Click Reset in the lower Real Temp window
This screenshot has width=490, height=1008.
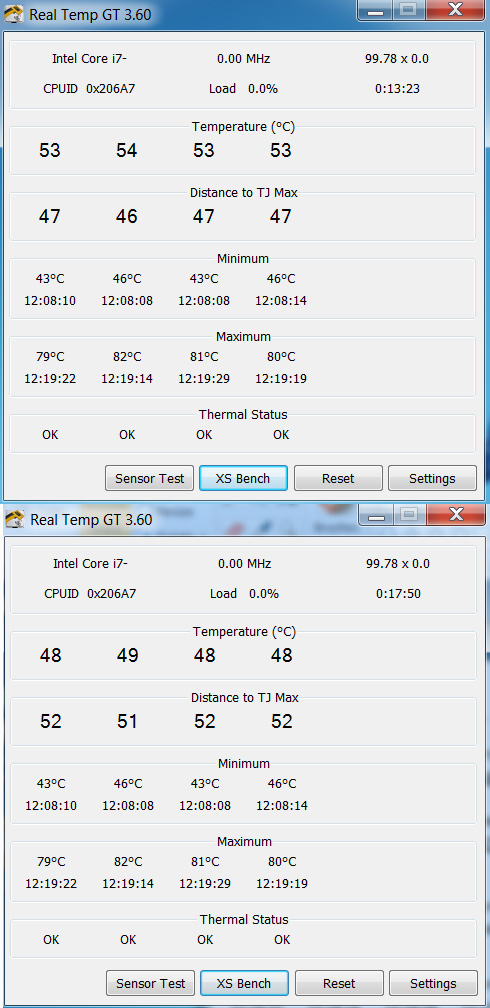[340, 984]
